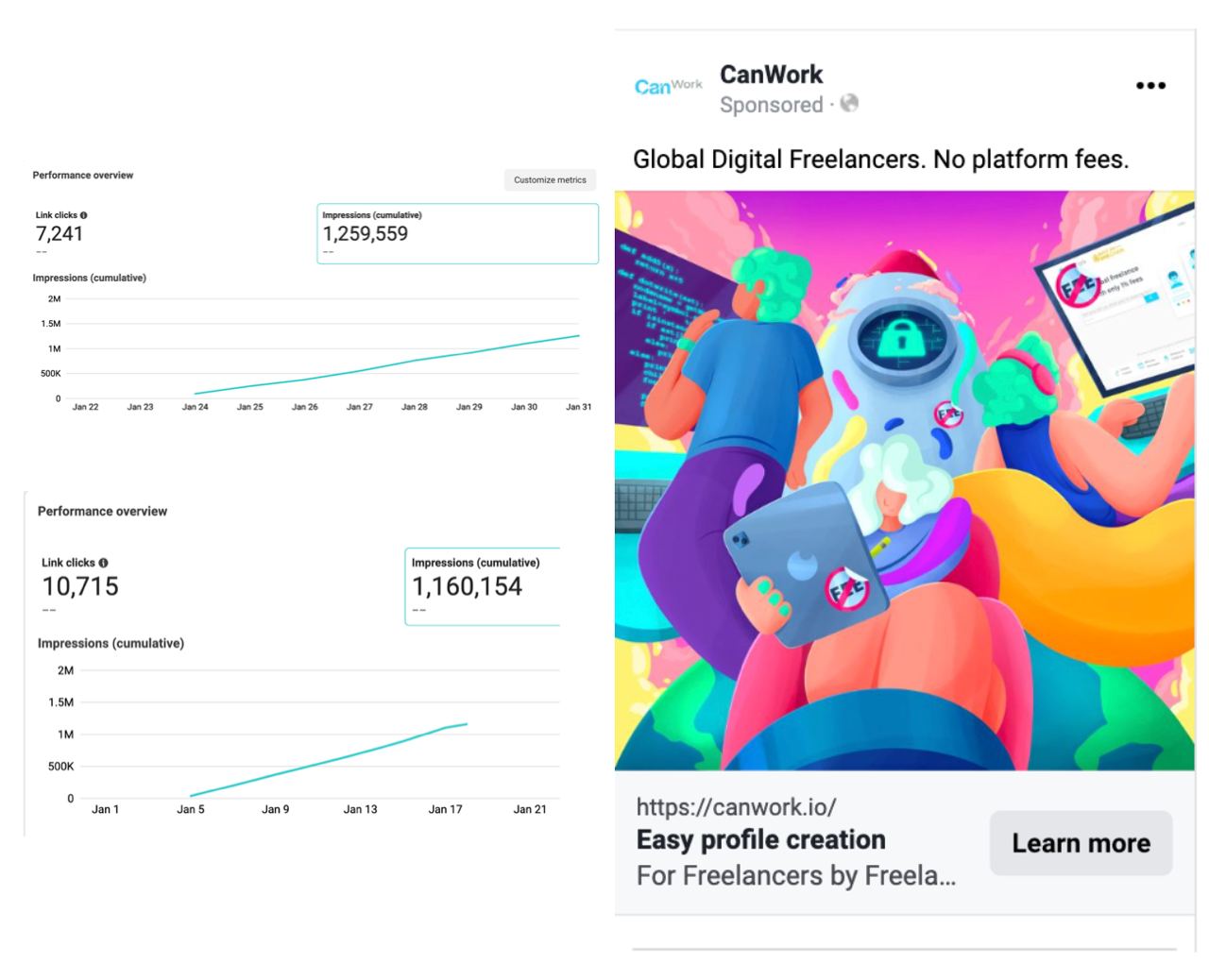Click the Customize metrics button

(550, 179)
